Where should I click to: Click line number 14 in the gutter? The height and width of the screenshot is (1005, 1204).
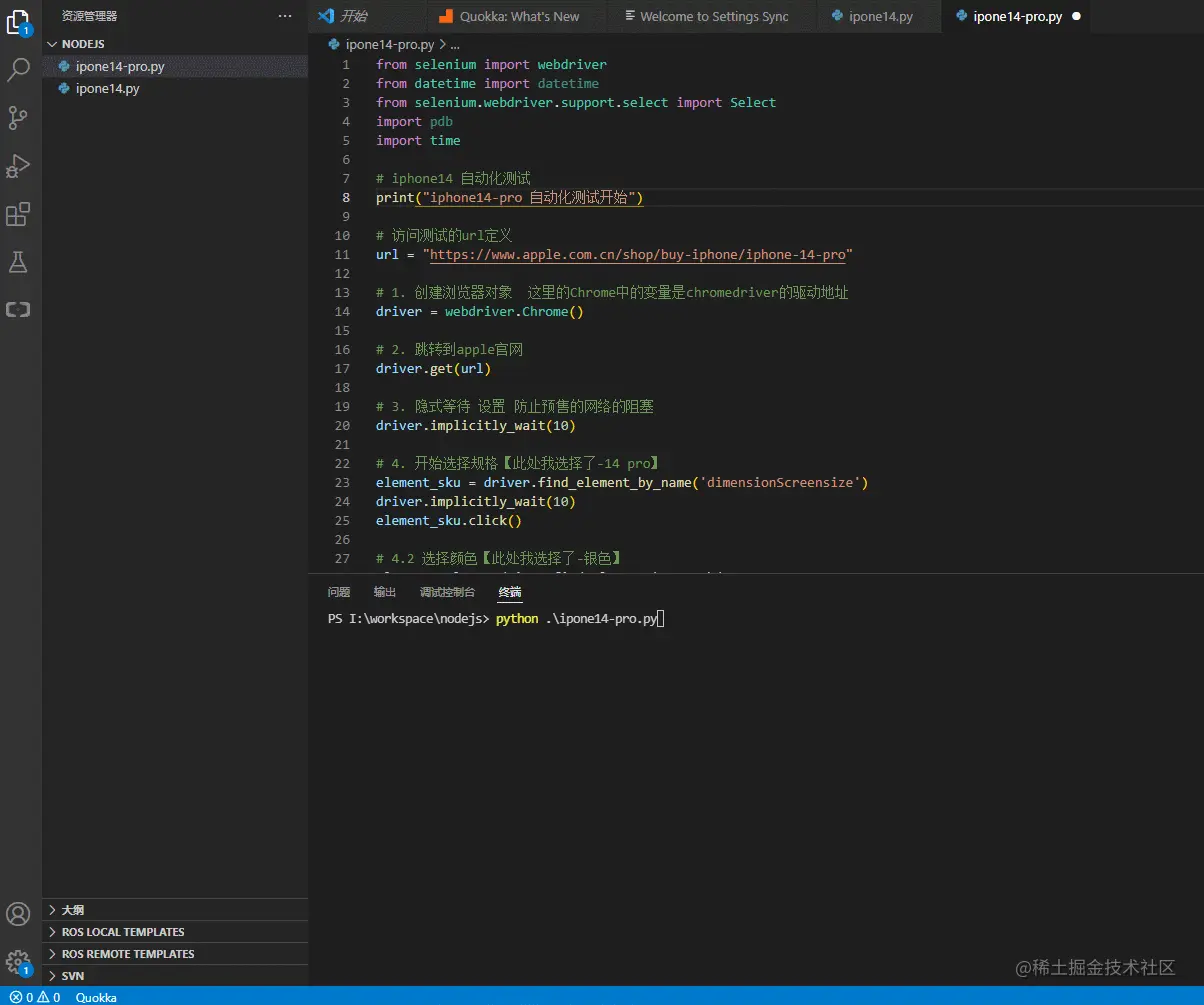(x=342, y=312)
